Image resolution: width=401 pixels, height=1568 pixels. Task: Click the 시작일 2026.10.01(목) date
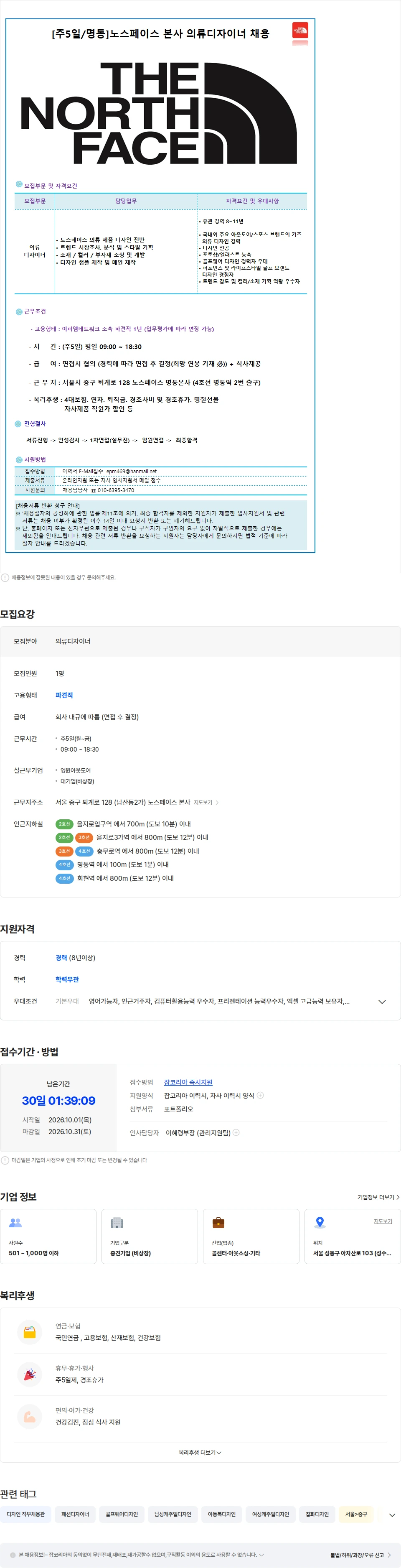[x=70, y=1120]
